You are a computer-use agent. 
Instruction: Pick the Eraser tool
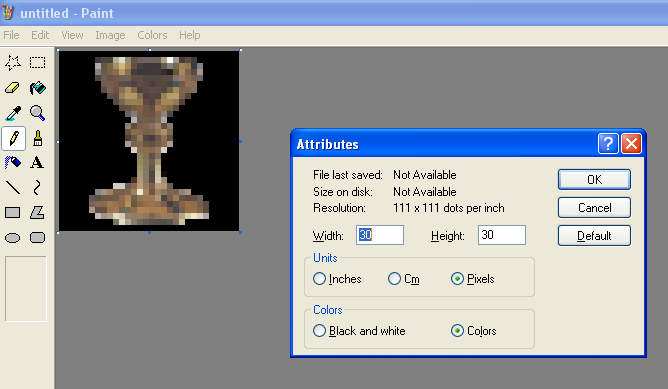[x=13, y=88]
